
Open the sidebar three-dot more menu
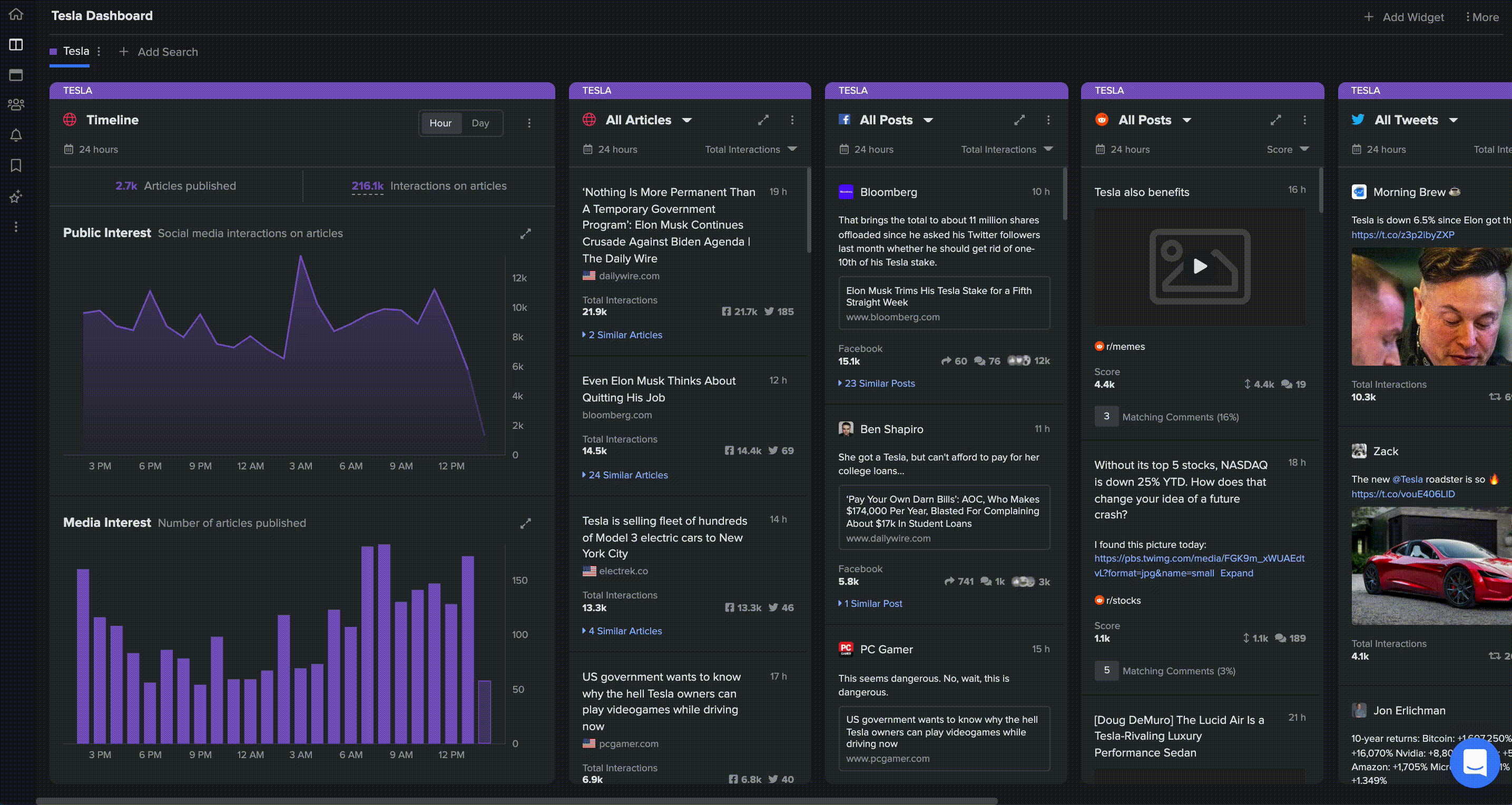tap(16, 227)
